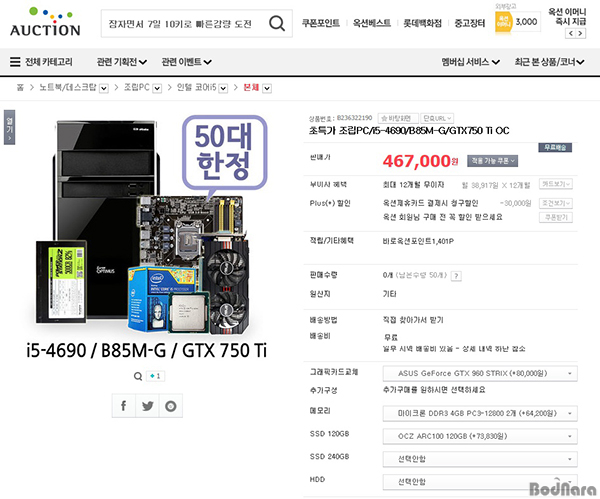Click into the search input field
600x499 pixels.
(x=186, y=24)
